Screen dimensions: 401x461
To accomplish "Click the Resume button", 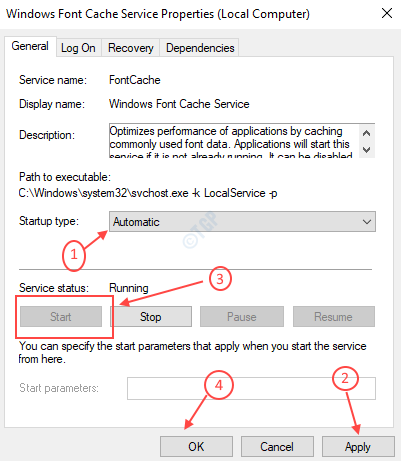I will [334, 317].
